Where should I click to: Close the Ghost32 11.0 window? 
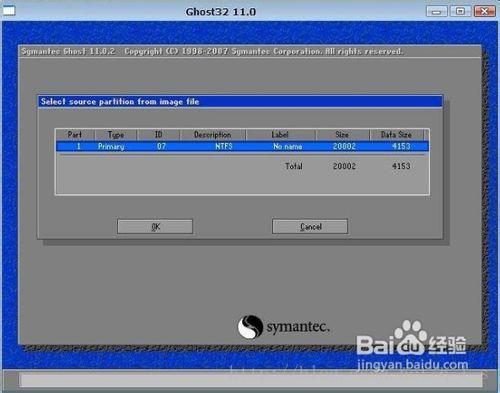point(484,11)
